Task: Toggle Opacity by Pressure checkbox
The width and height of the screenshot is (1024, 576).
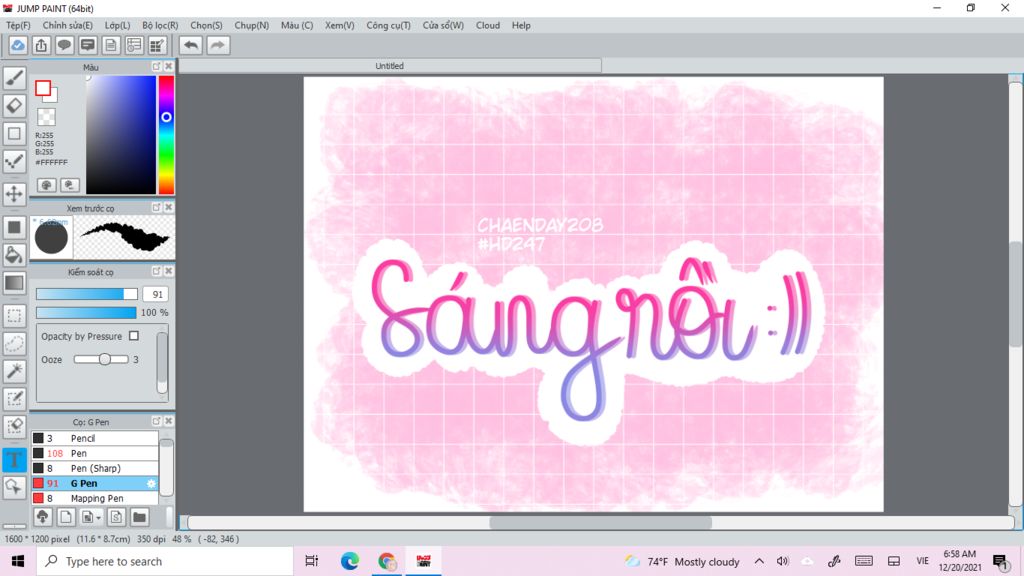Action: [134, 336]
